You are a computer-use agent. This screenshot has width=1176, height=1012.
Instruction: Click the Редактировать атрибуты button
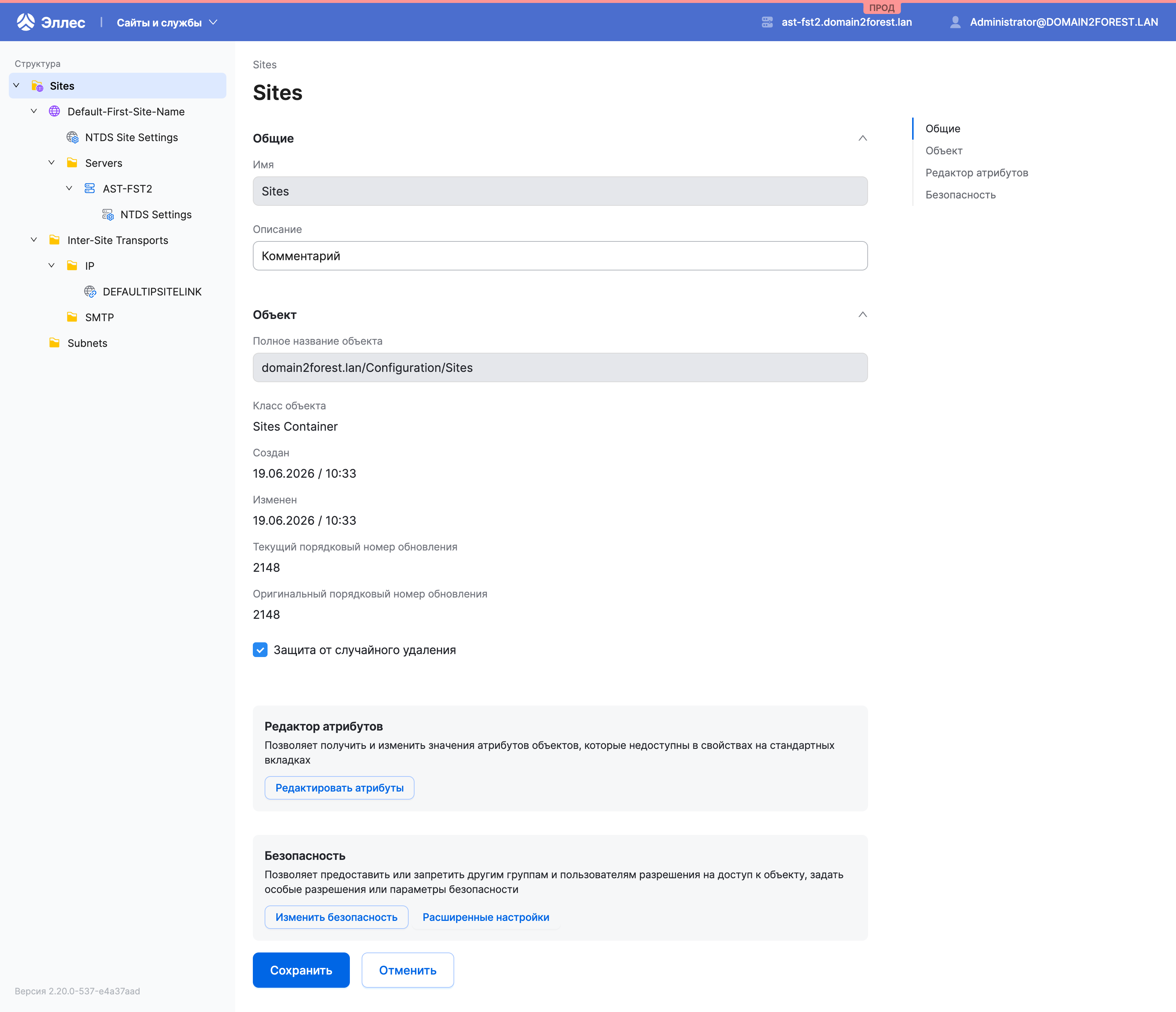[340, 788]
